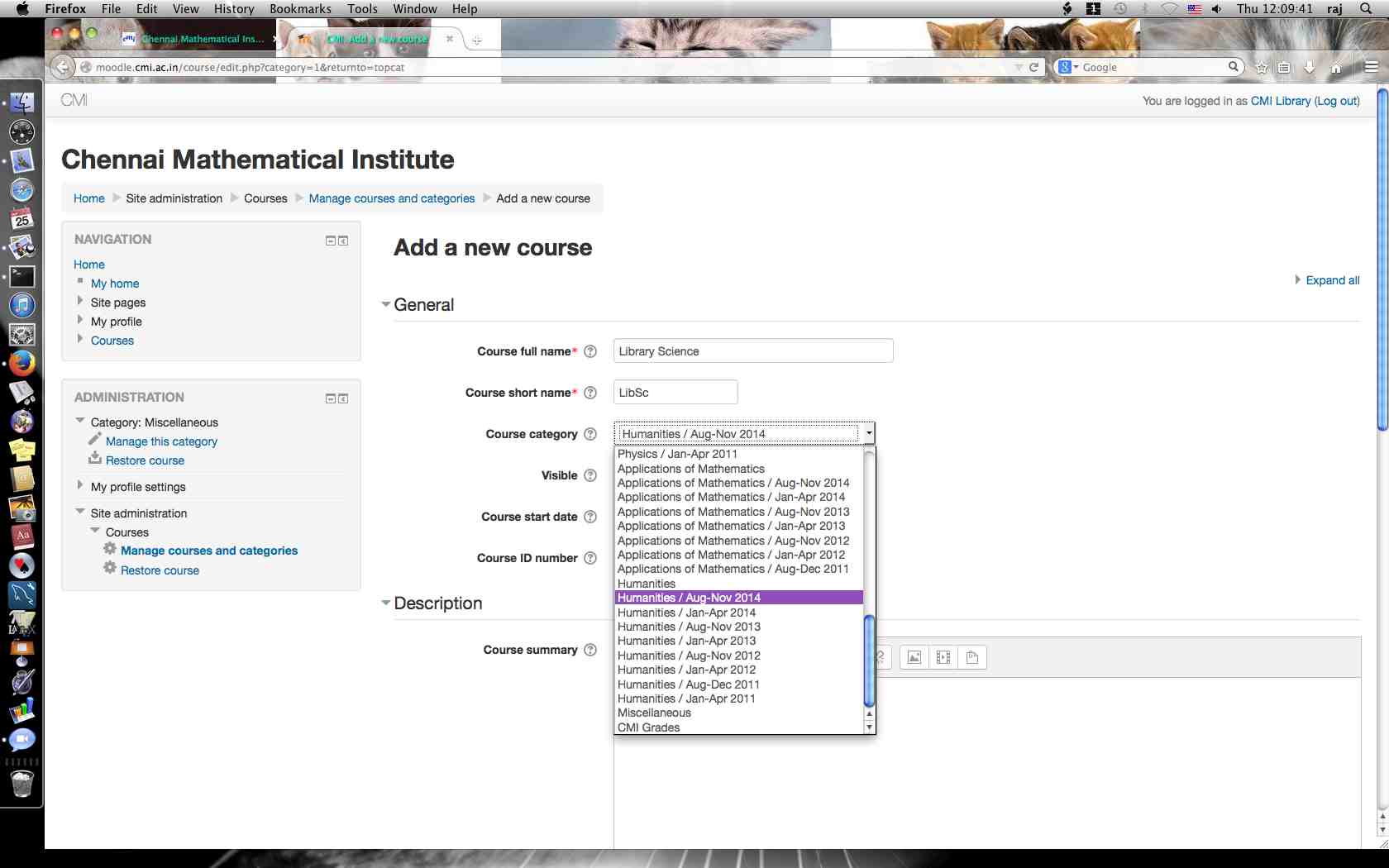Viewport: 1389px width, 868px height.
Task: Open My home navigation link
Action: [115, 284]
